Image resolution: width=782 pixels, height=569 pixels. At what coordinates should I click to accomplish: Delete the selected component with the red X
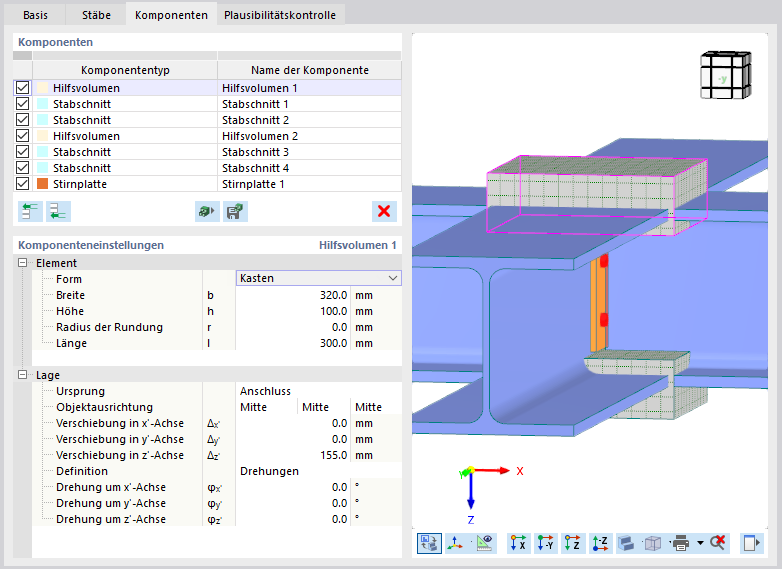[384, 211]
